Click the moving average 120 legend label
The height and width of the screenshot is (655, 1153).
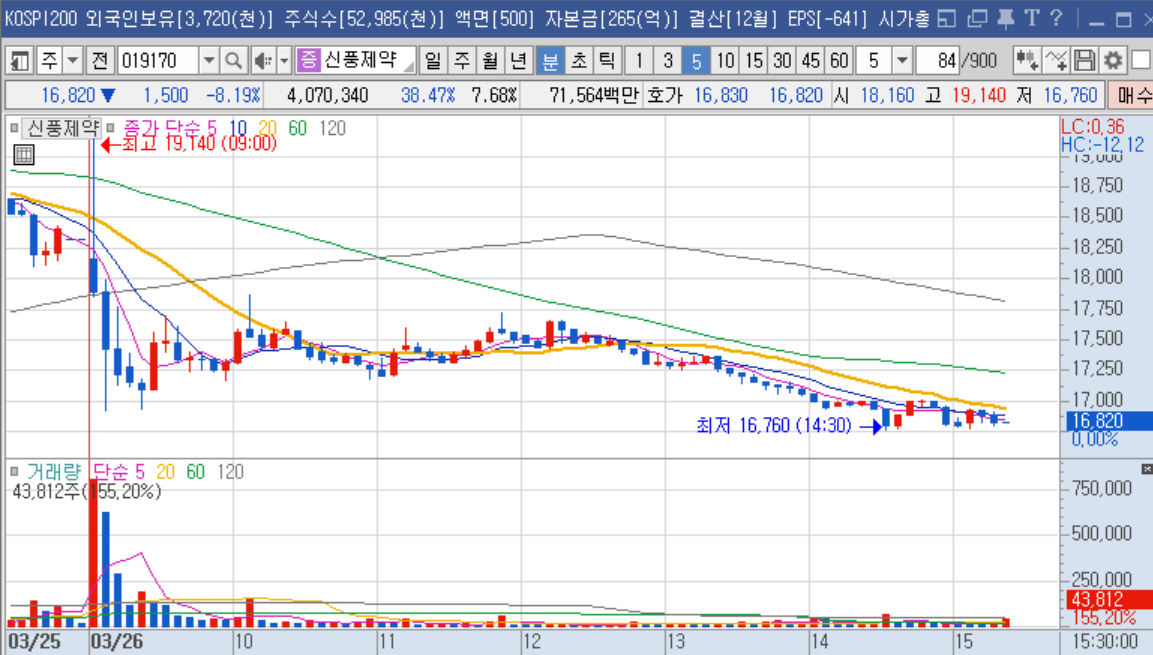point(332,129)
